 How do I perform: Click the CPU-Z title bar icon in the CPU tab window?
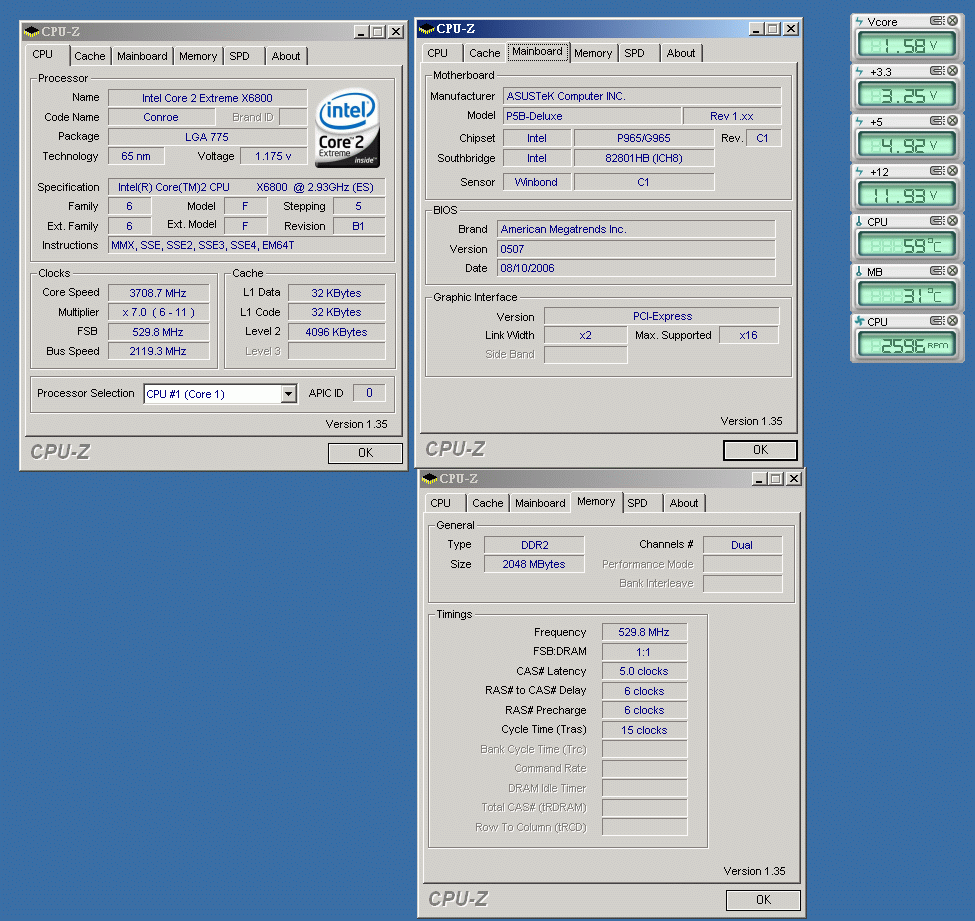[x=31, y=32]
